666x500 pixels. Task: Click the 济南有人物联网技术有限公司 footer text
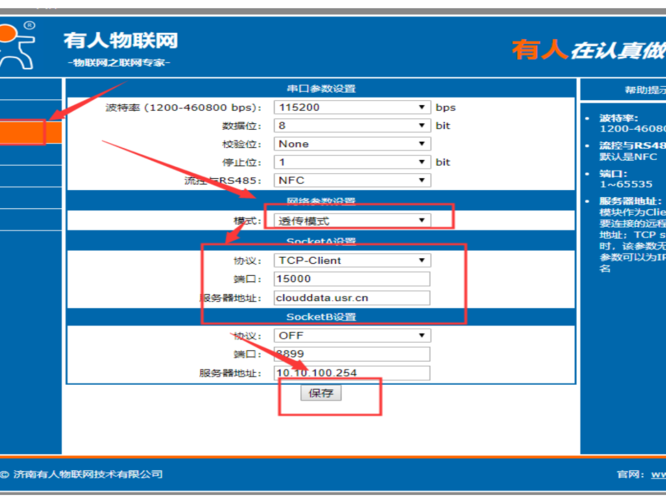click(x=88, y=475)
